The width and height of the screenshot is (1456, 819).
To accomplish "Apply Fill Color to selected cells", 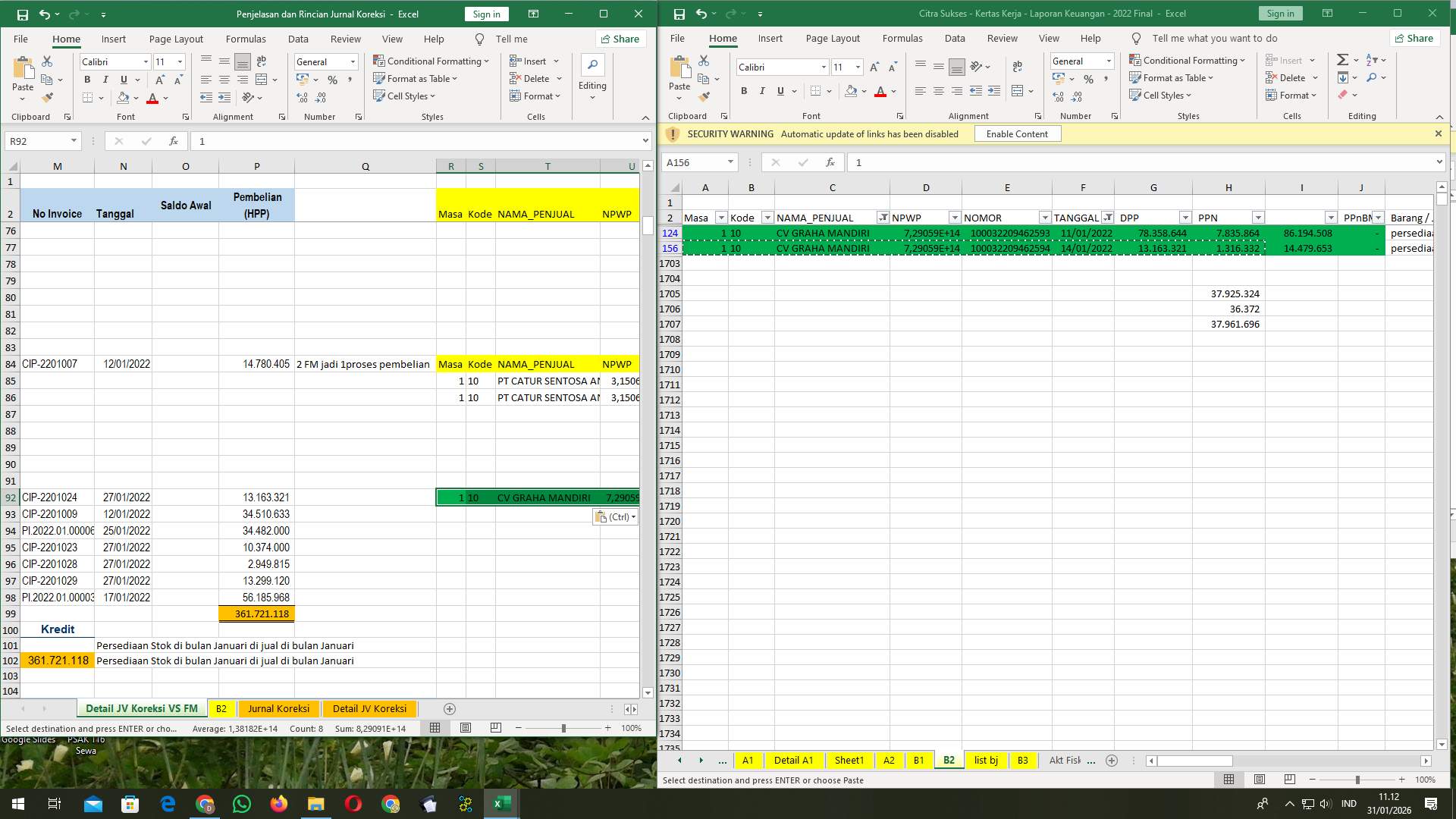I will [124, 97].
